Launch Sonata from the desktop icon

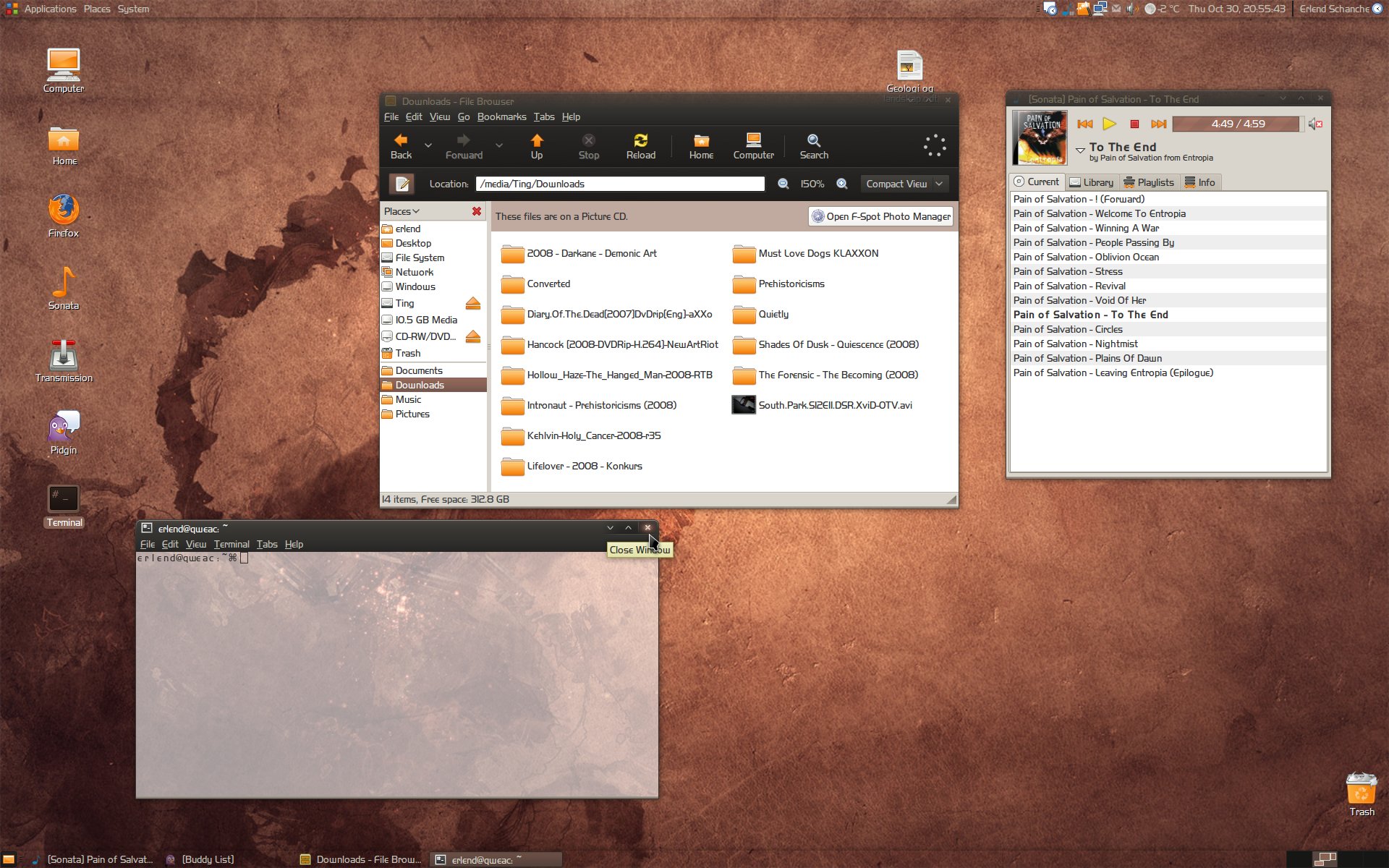click(64, 288)
